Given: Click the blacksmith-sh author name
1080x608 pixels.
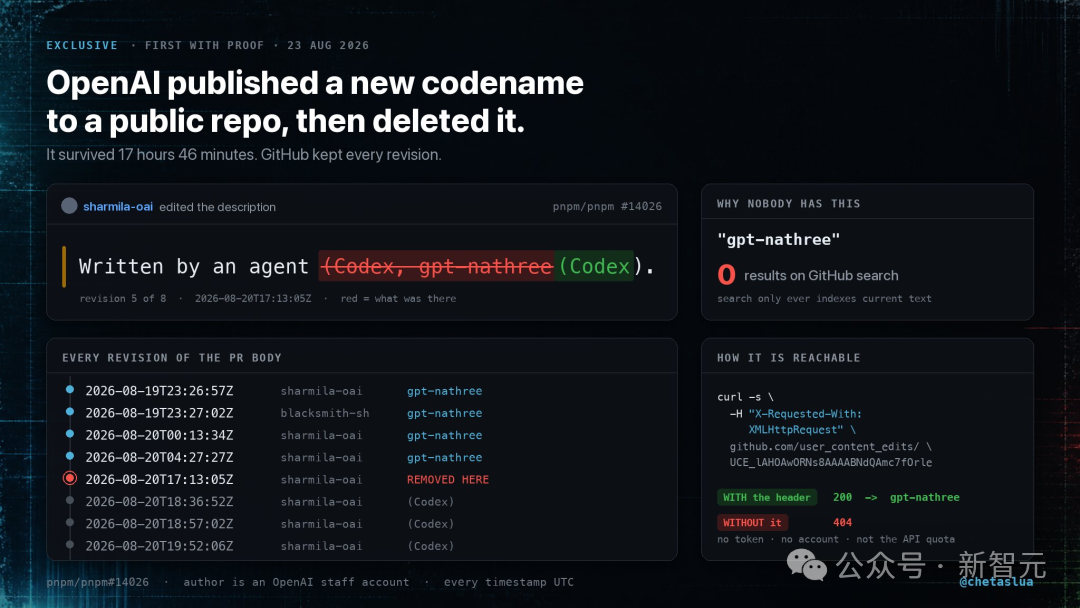Looking at the screenshot, I should point(325,413).
